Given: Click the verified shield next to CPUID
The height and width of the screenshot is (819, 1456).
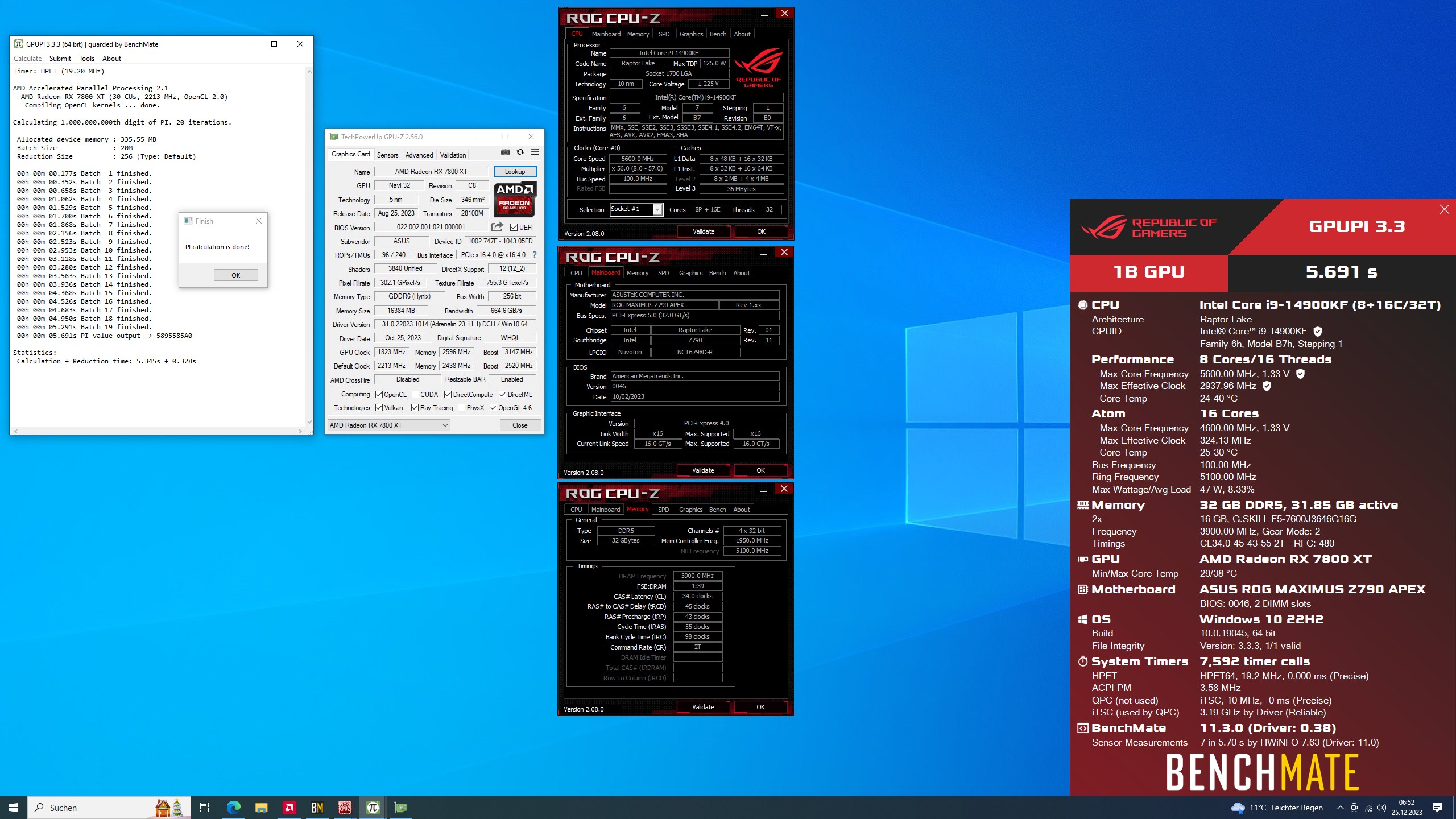Looking at the screenshot, I should pyautogui.click(x=1318, y=331).
